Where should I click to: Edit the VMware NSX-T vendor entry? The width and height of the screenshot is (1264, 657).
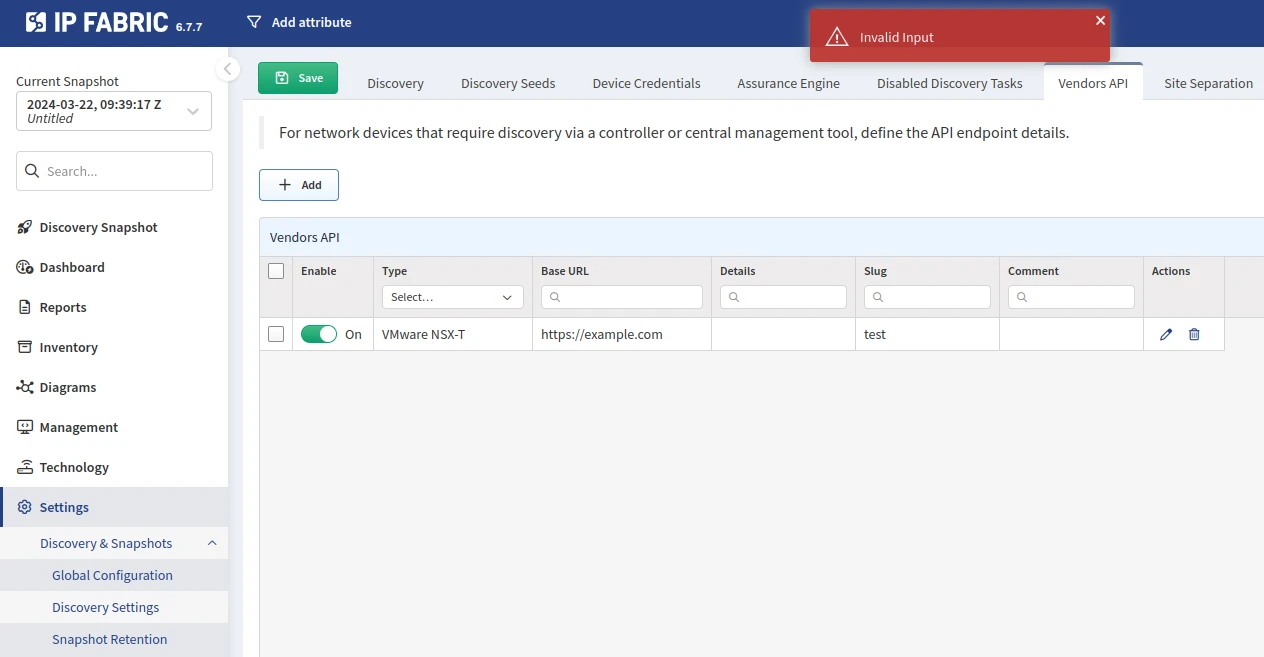tap(1165, 334)
